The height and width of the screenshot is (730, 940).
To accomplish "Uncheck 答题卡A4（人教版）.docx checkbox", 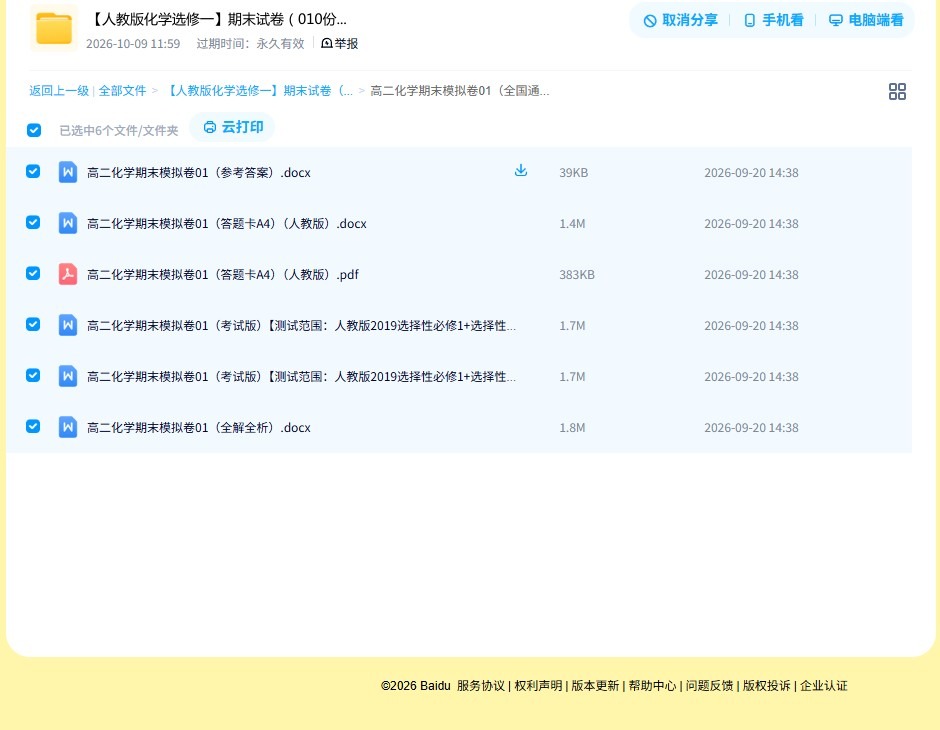I will point(33,222).
